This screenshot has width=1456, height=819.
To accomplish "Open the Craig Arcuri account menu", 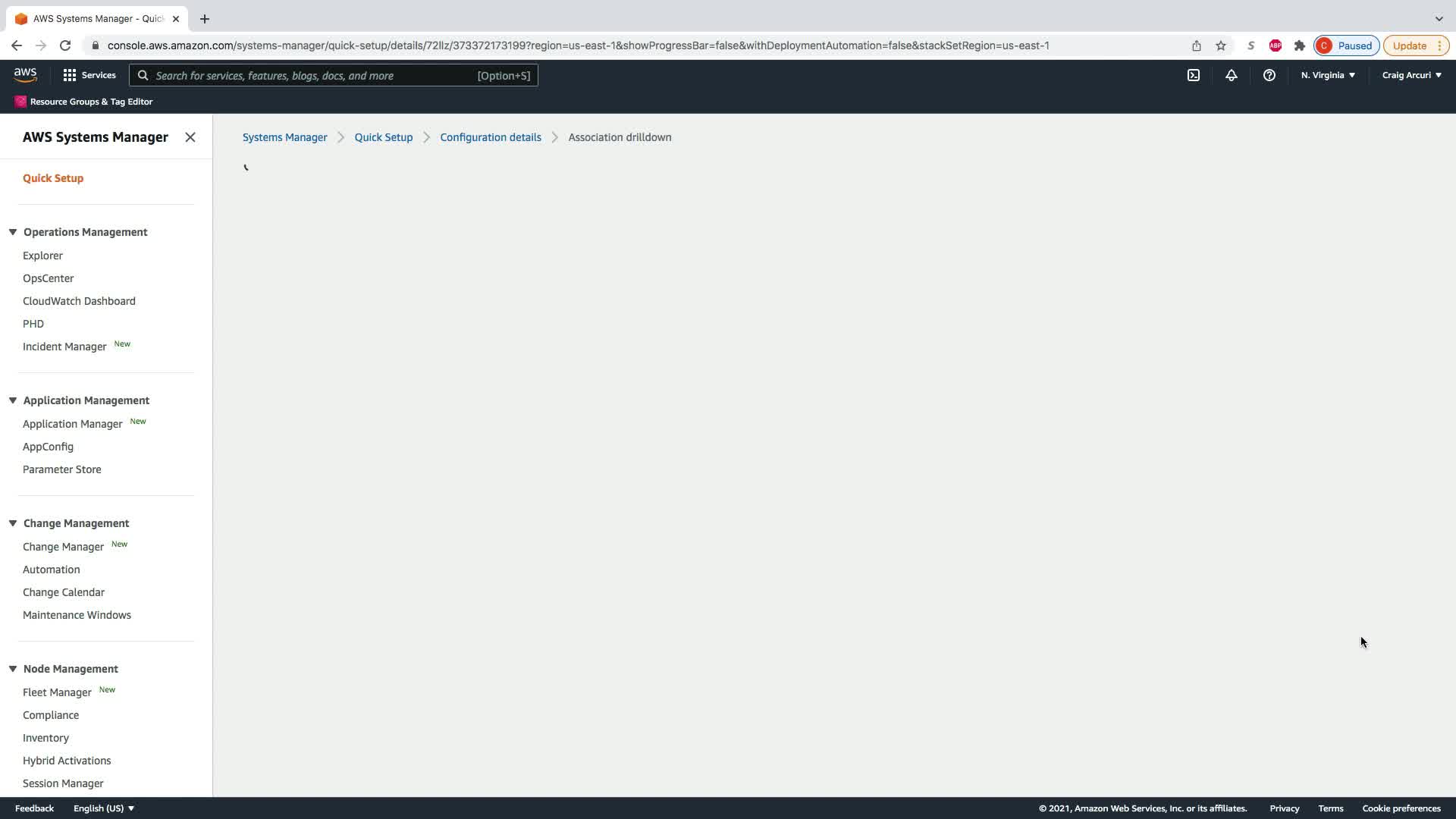I will pos(1411,75).
